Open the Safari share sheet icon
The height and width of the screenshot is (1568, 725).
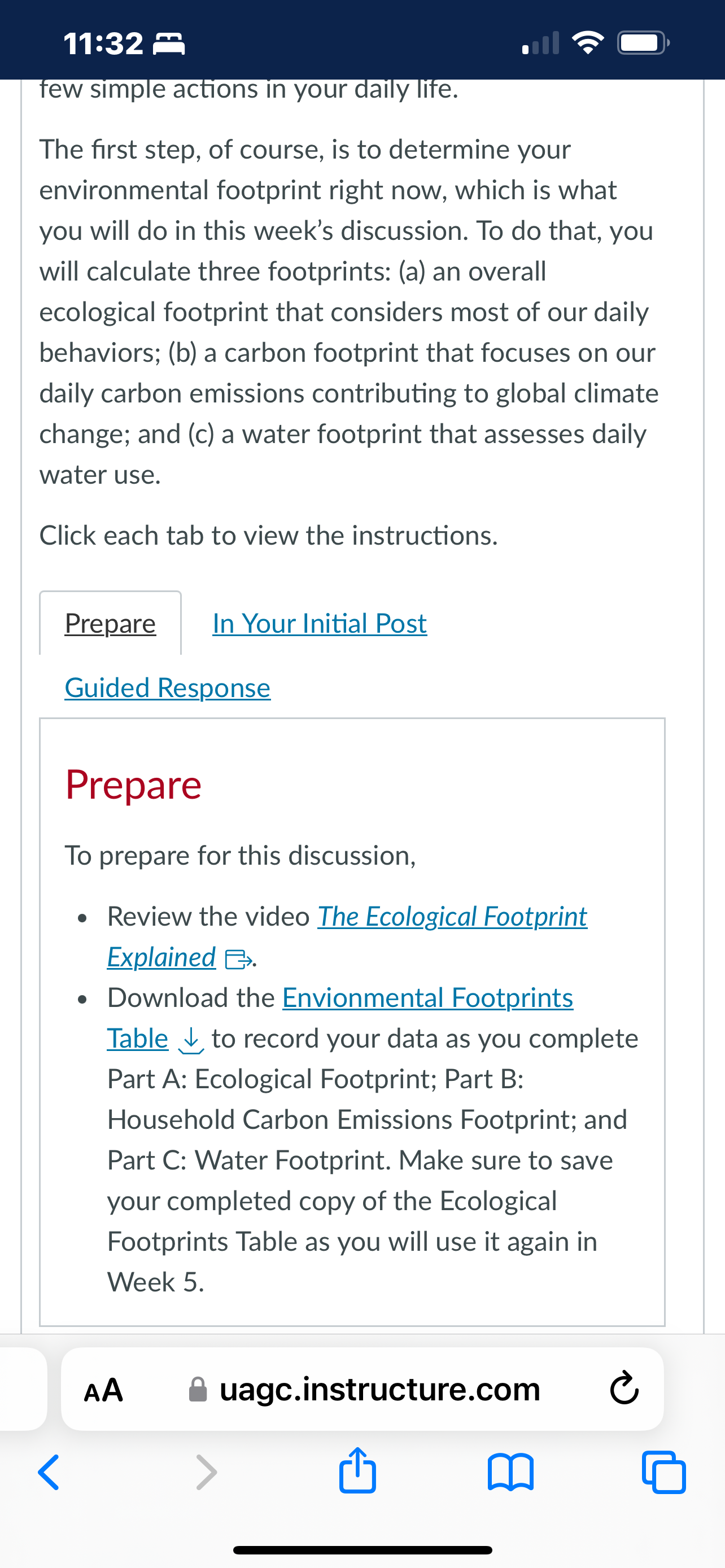click(x=357, y=1469)
